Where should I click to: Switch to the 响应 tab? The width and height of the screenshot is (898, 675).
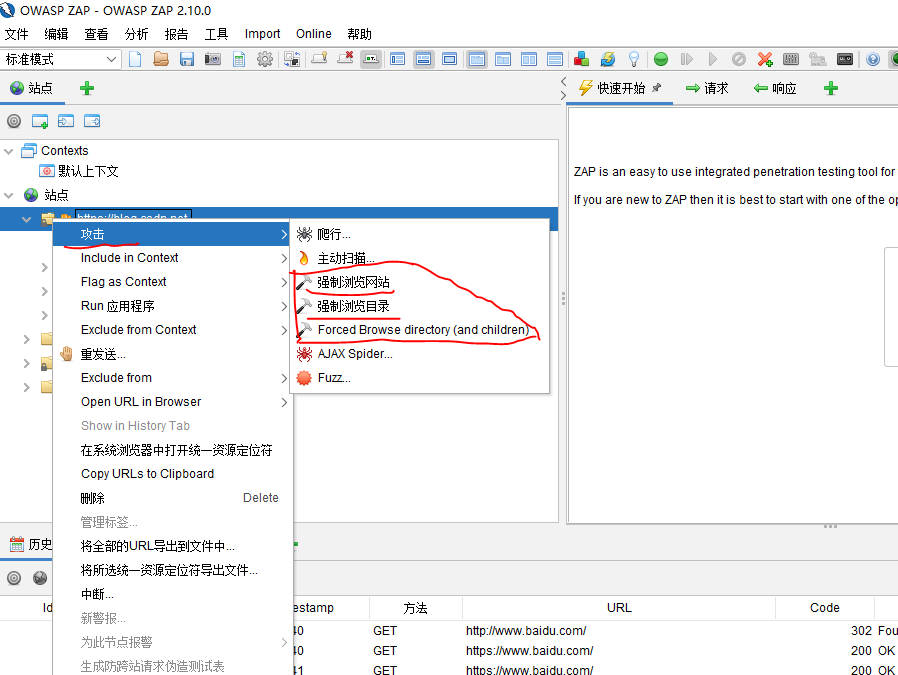point(775,88)
